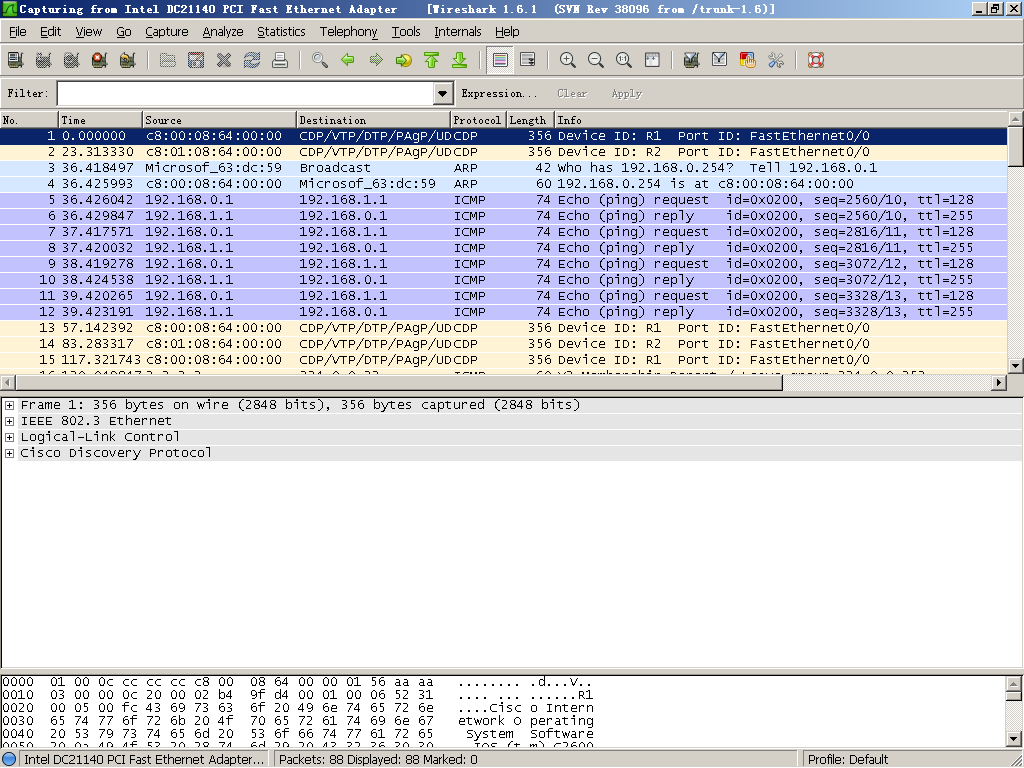Open the Analyze menu

[x=223, y=31]
